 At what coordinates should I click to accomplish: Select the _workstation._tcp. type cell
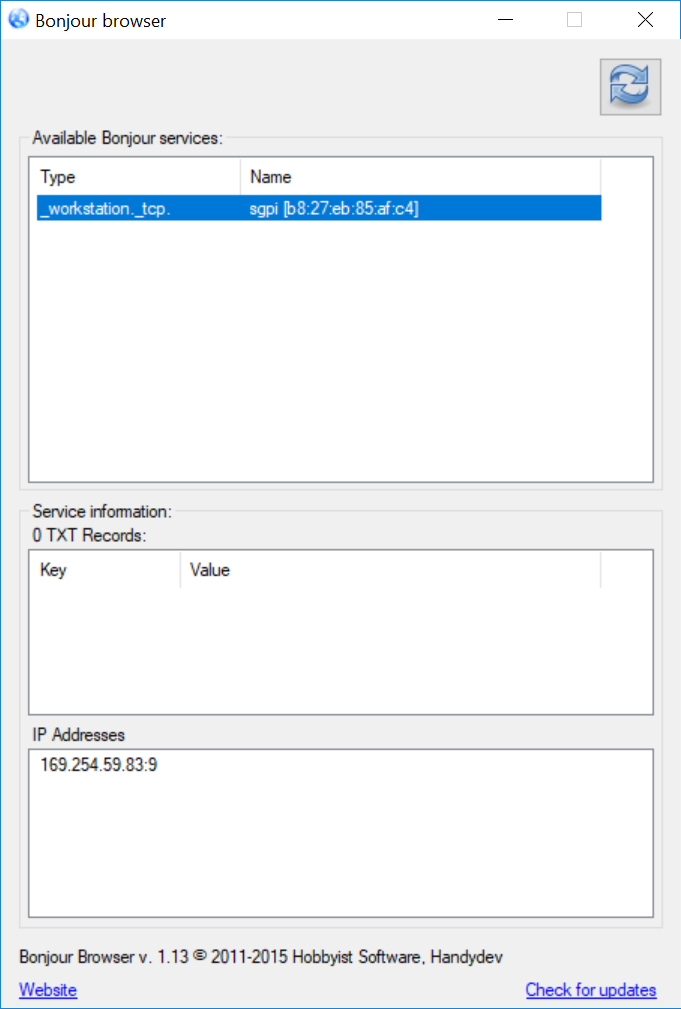(103, 207)
